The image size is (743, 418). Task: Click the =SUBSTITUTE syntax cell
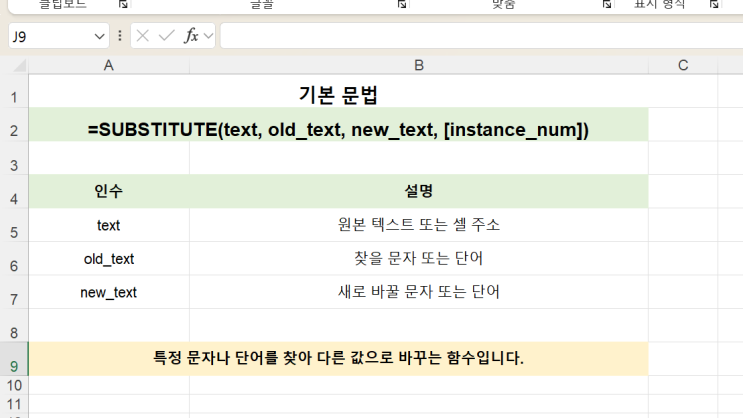coord(338,125)
